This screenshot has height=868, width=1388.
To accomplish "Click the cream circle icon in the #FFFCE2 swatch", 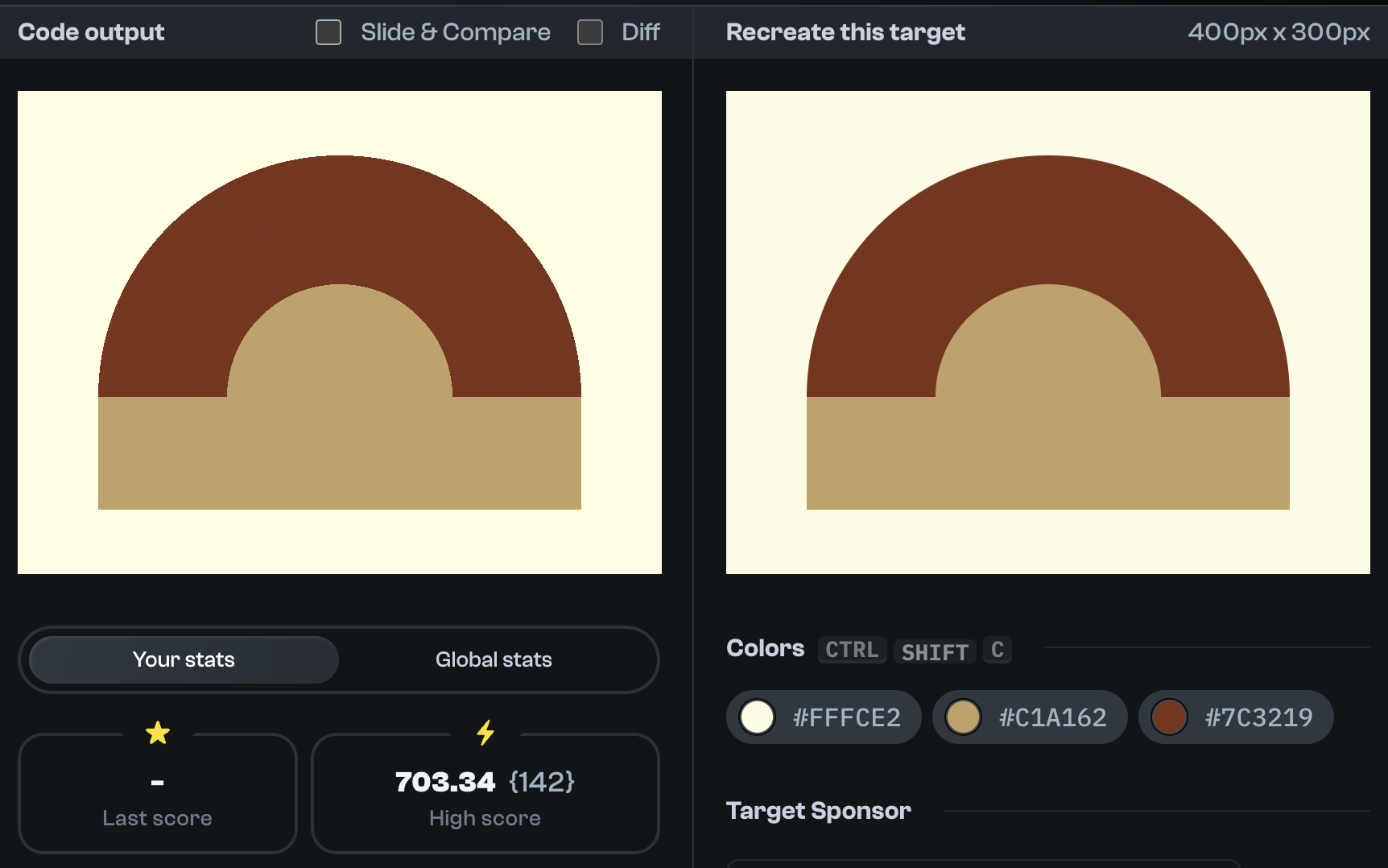I will coord(757,717).
